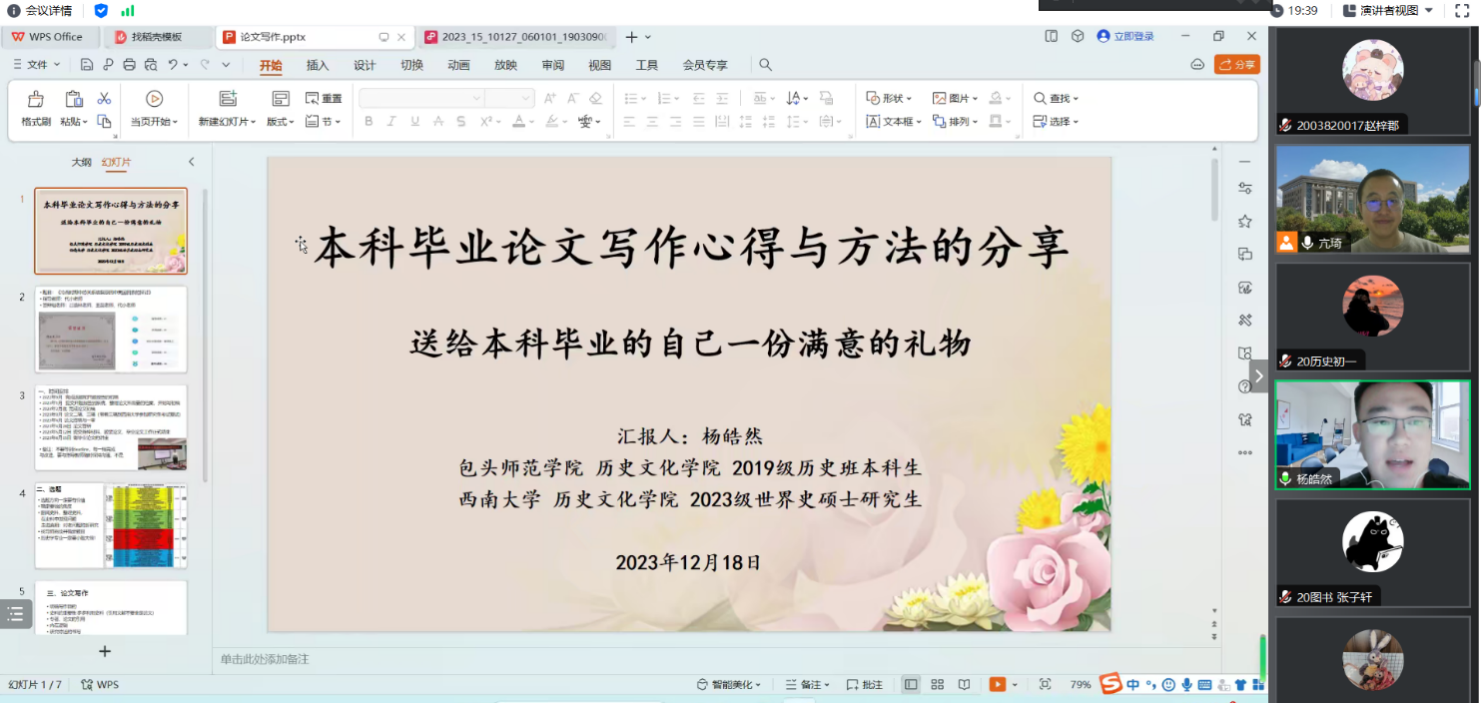1481x703 pixels.
Task: Click the 立即登录 login link
Action: click(1125, 36)
